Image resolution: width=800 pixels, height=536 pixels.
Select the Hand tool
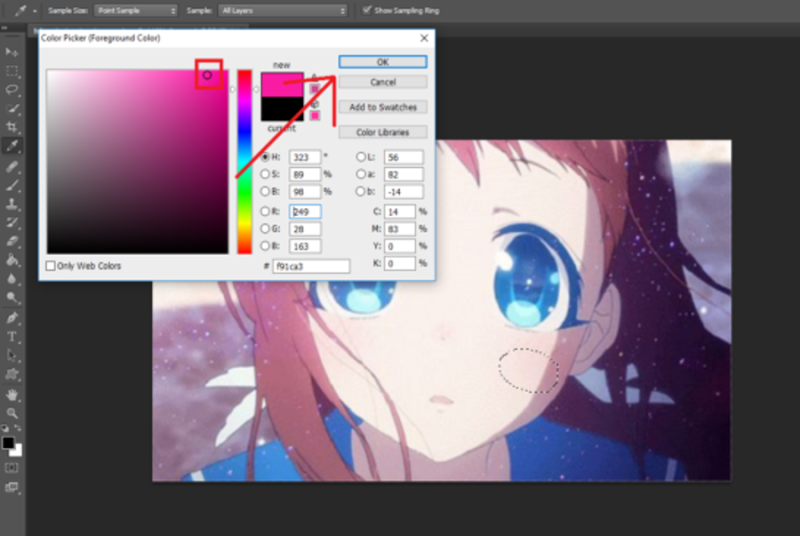coord(12,394)
